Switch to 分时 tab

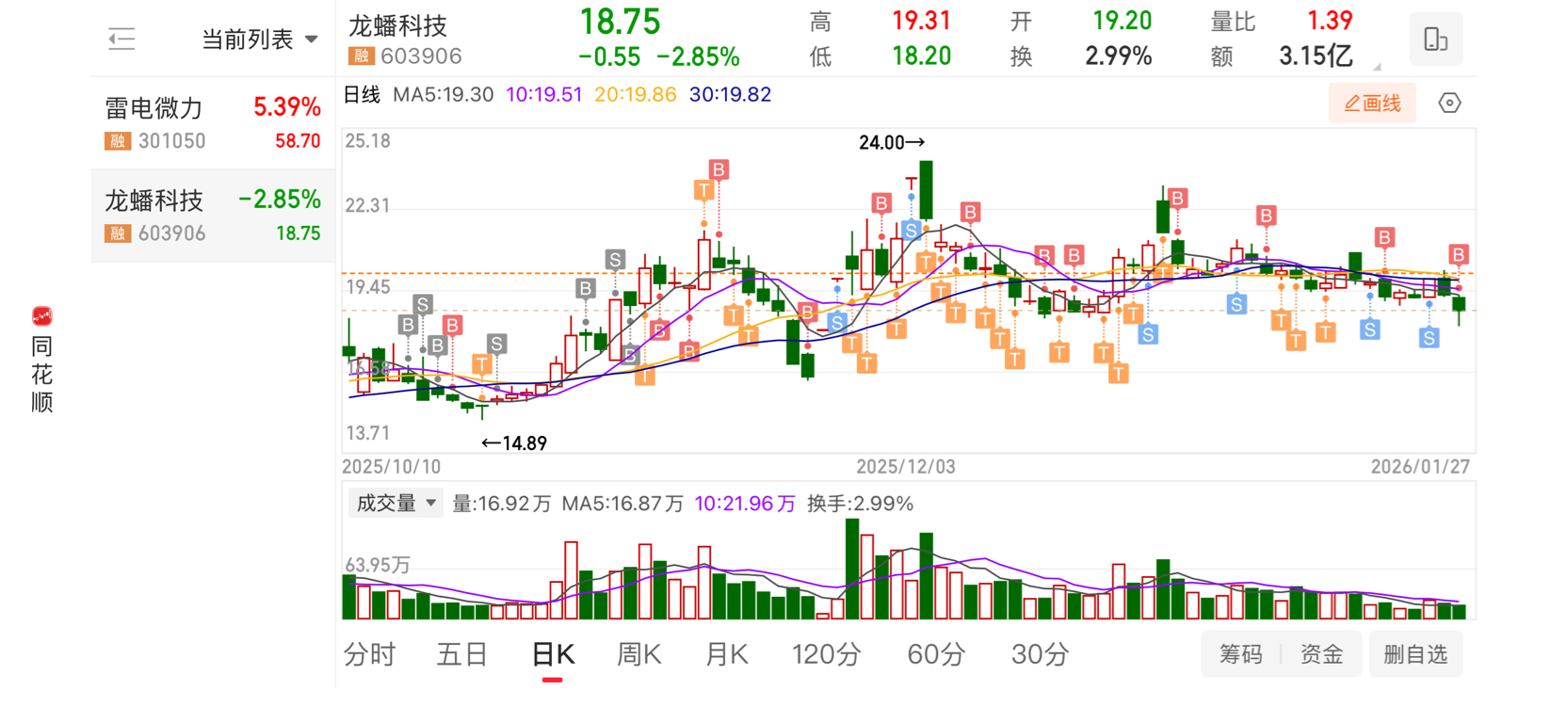(369, 654)
